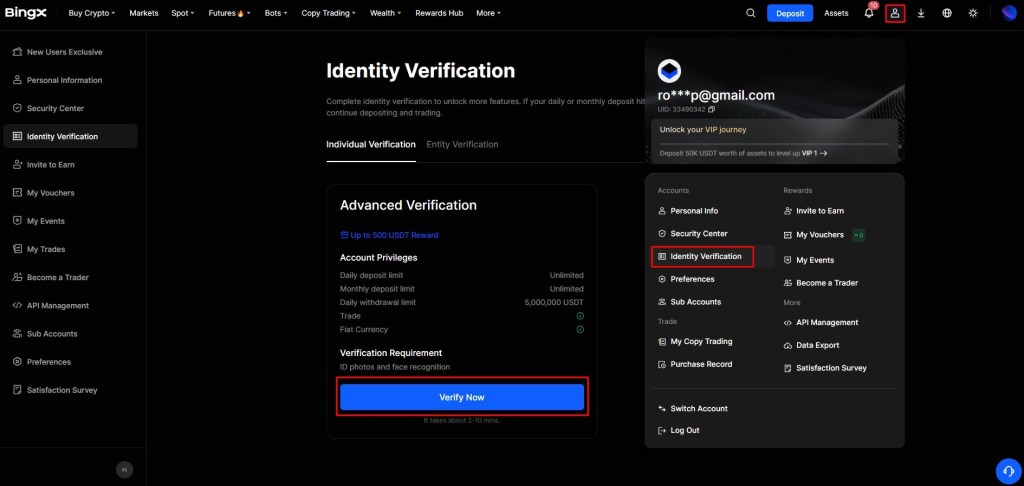Click My Vouchers in account dropdown

click(814, 235)
